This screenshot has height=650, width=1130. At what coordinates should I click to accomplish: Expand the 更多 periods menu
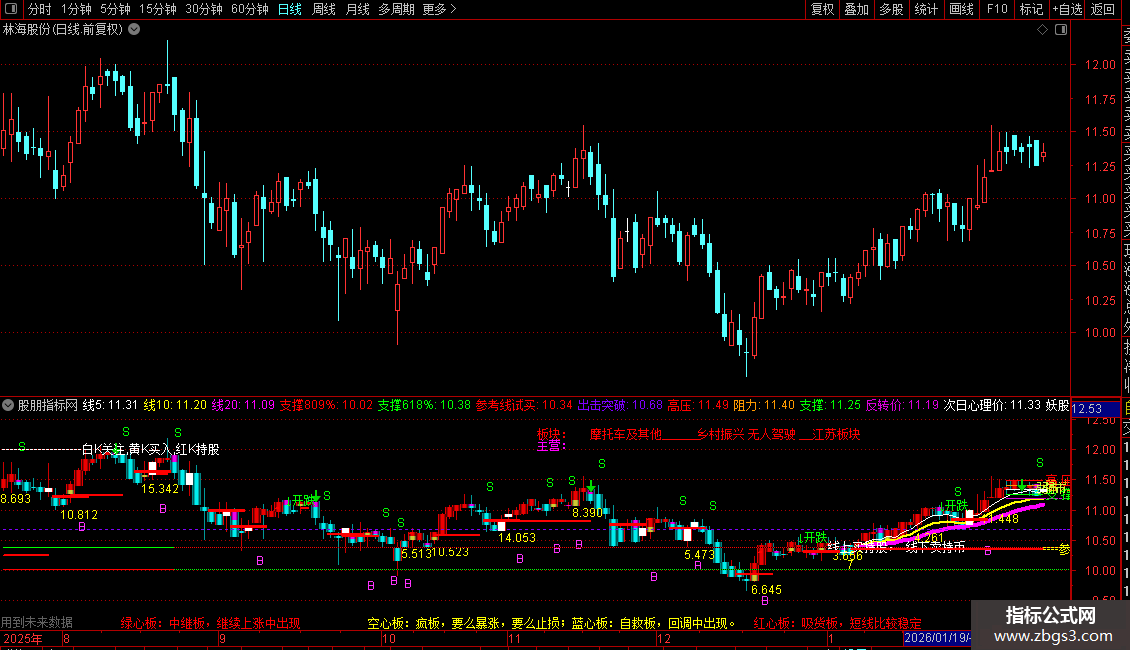[439, 9]
